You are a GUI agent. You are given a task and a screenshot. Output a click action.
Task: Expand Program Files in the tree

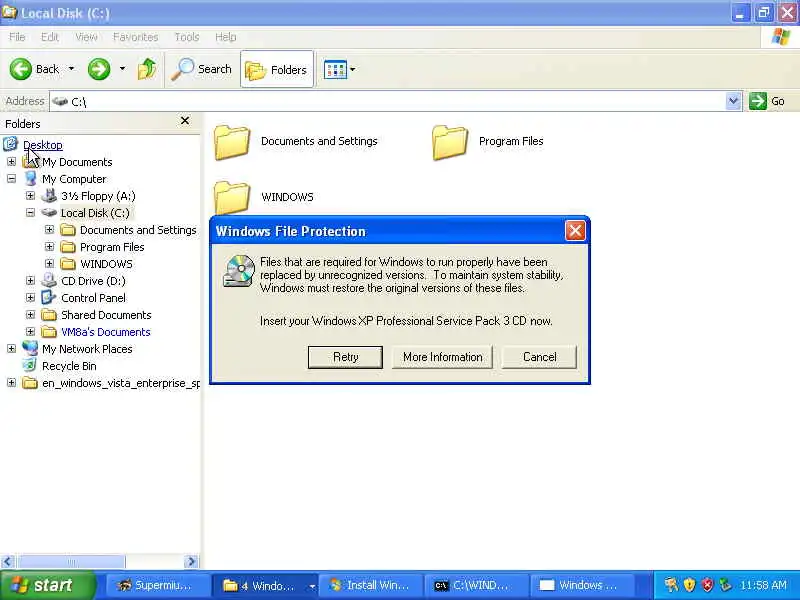coord(49,246)
